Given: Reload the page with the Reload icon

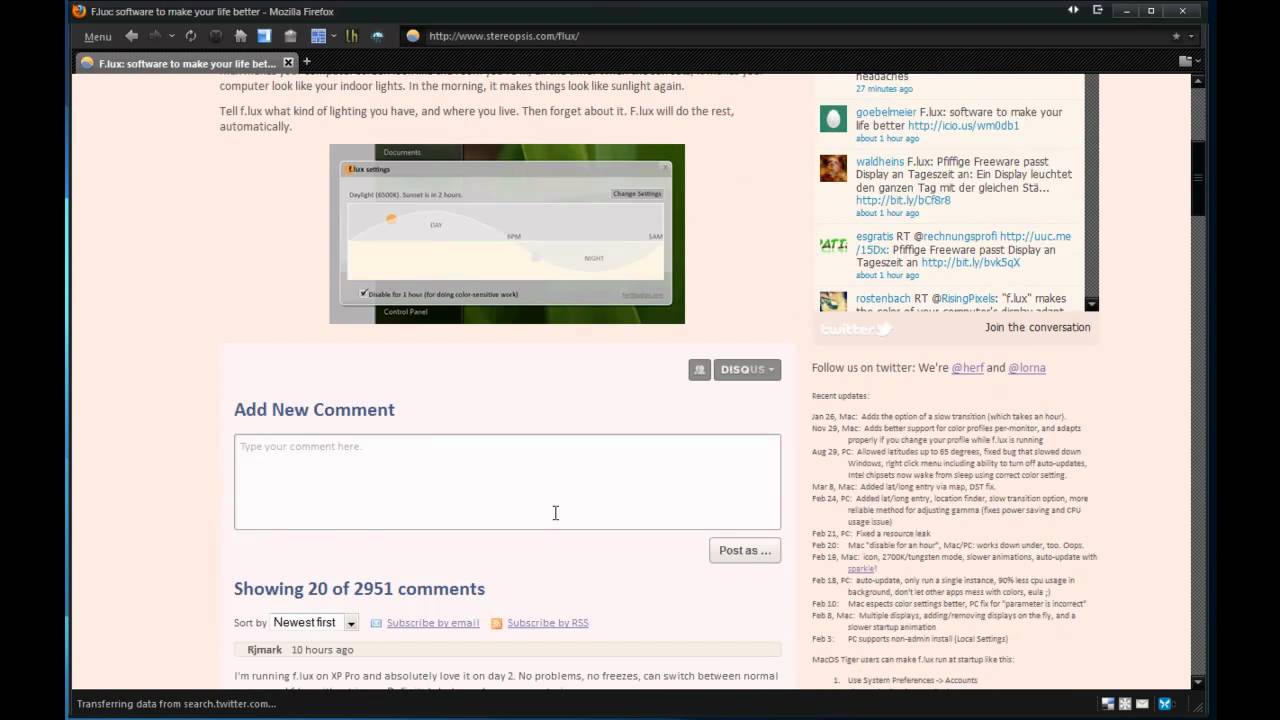Looking at the screenshot, I should pyautogui.click(x=190, y=36).
